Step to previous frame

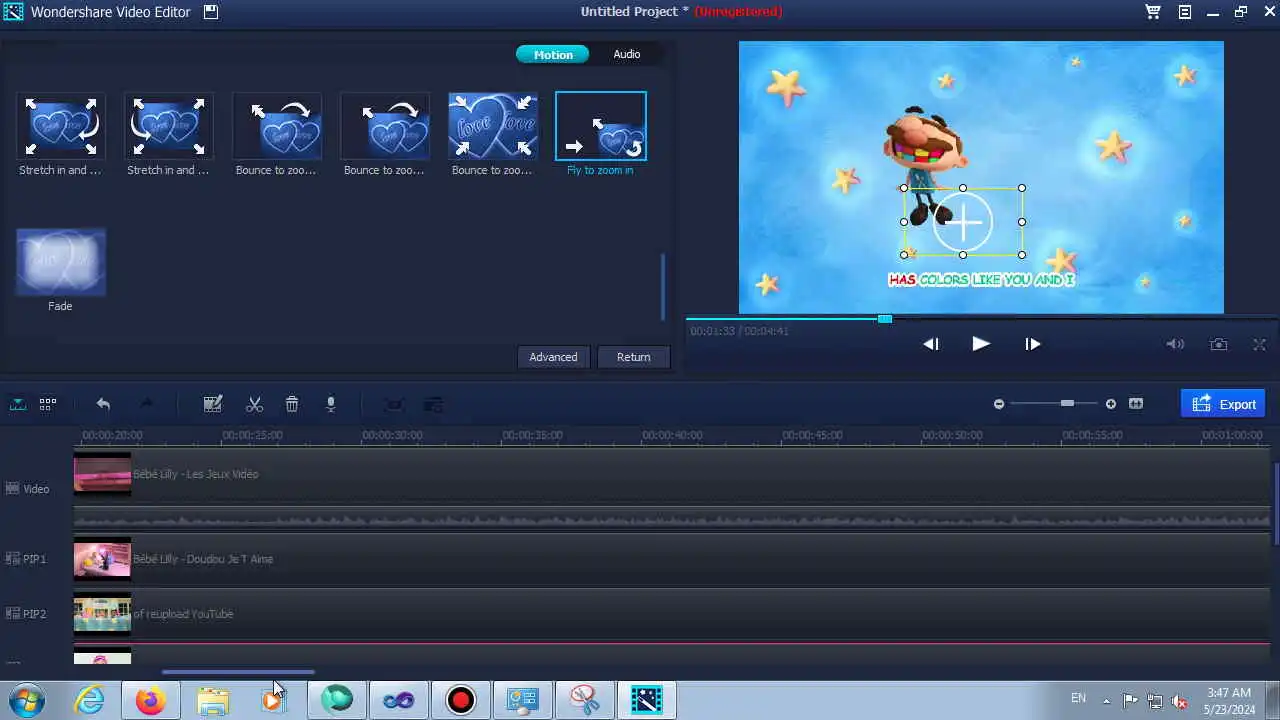tap(931, 344)
